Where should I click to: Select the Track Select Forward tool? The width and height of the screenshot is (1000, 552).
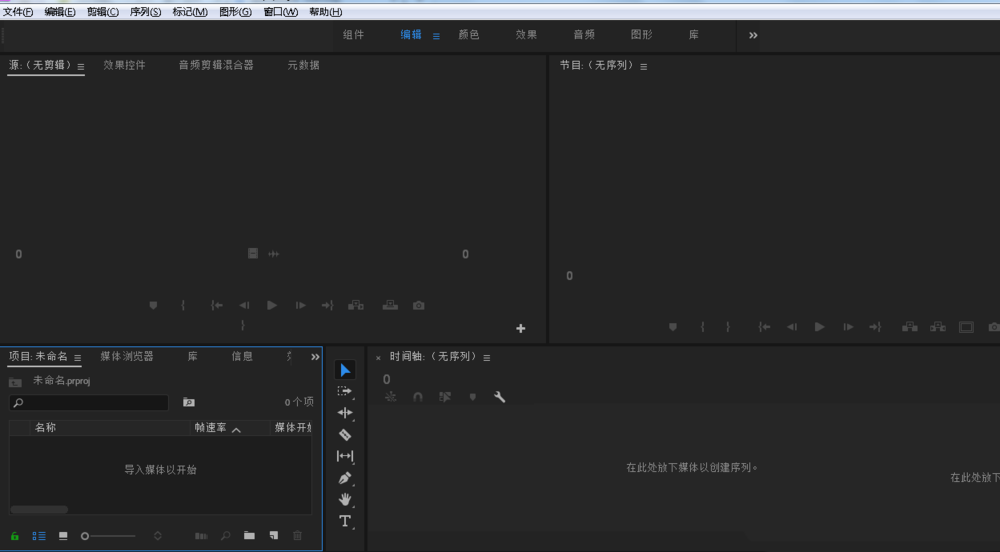(345, 392)
